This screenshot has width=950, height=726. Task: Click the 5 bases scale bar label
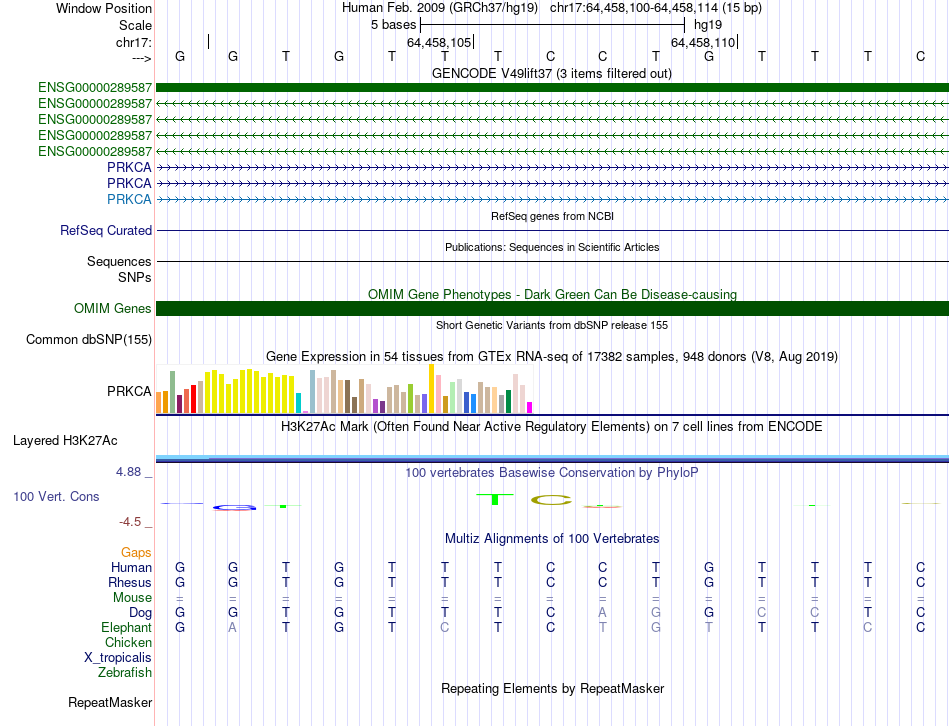(394, 25)
